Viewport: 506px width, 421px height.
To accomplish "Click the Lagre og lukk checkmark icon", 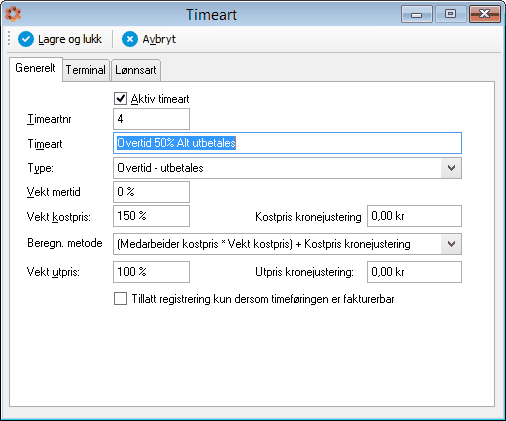I will tap(26, 39).
